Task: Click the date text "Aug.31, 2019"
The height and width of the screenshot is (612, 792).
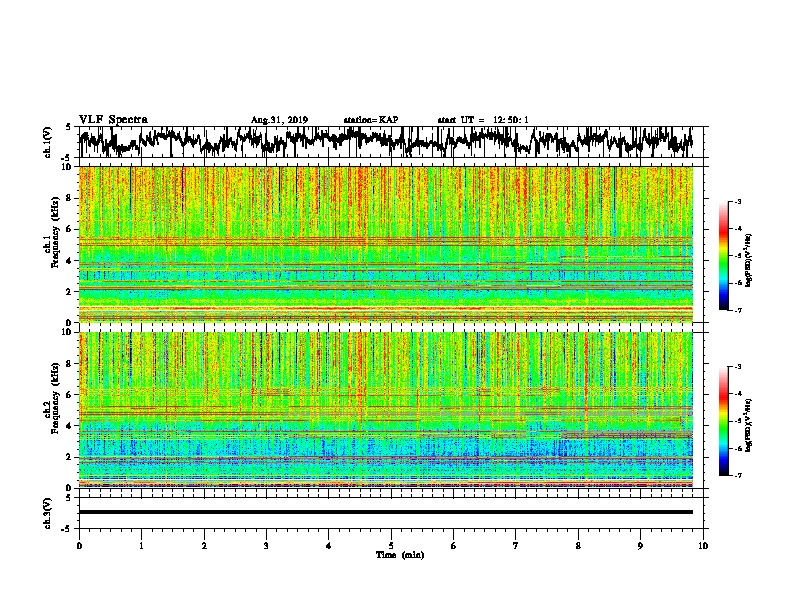Action: coord(279,120)
